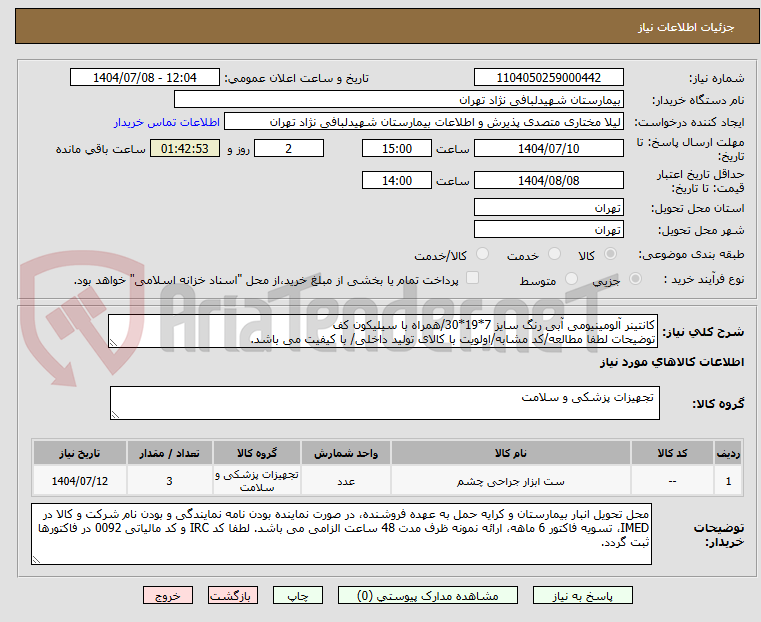The image size is (761, 622).
Task: Click the نام کالا column header
Action: tap(511, 453)
